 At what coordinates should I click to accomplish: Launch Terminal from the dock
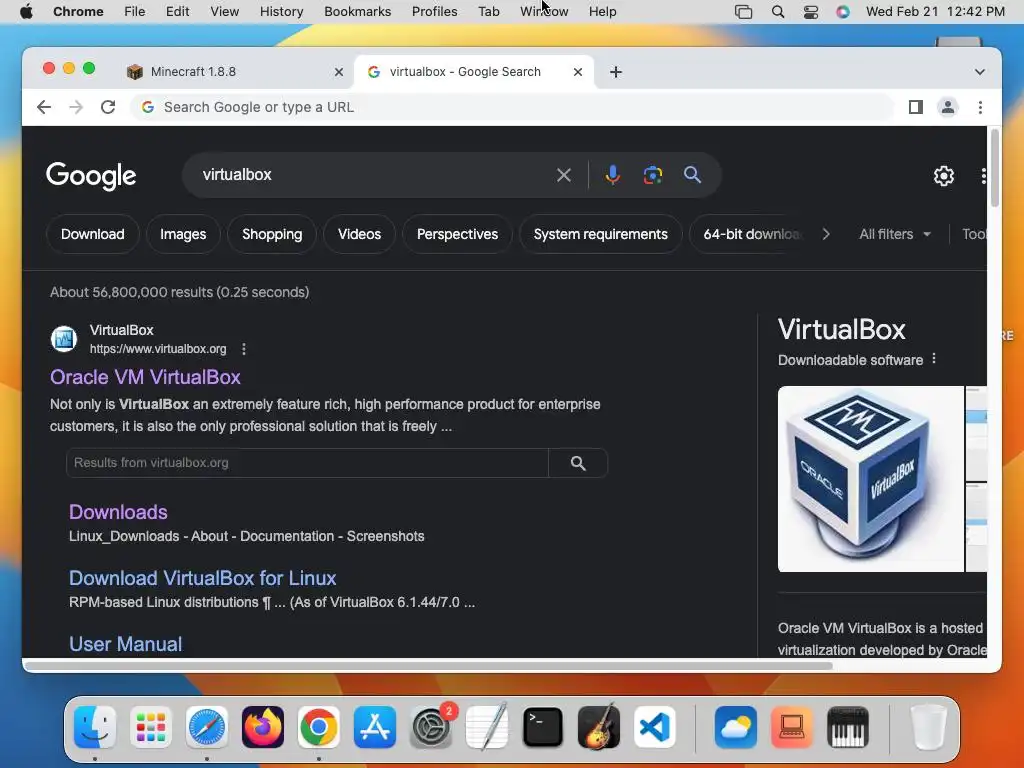point(543,727)
